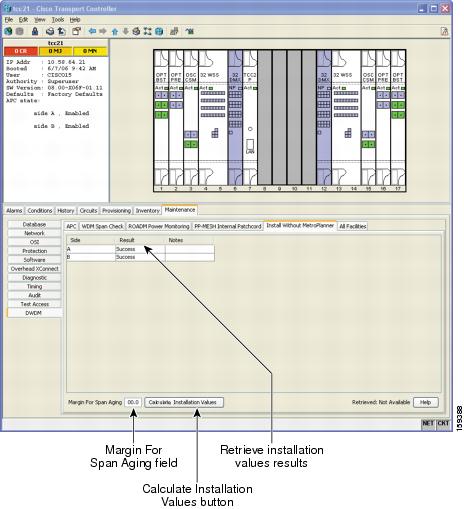Image resolution: width=464 pixels, height=509 pixels.
Task: Open the APC subtab
Action: coord(71,226)
